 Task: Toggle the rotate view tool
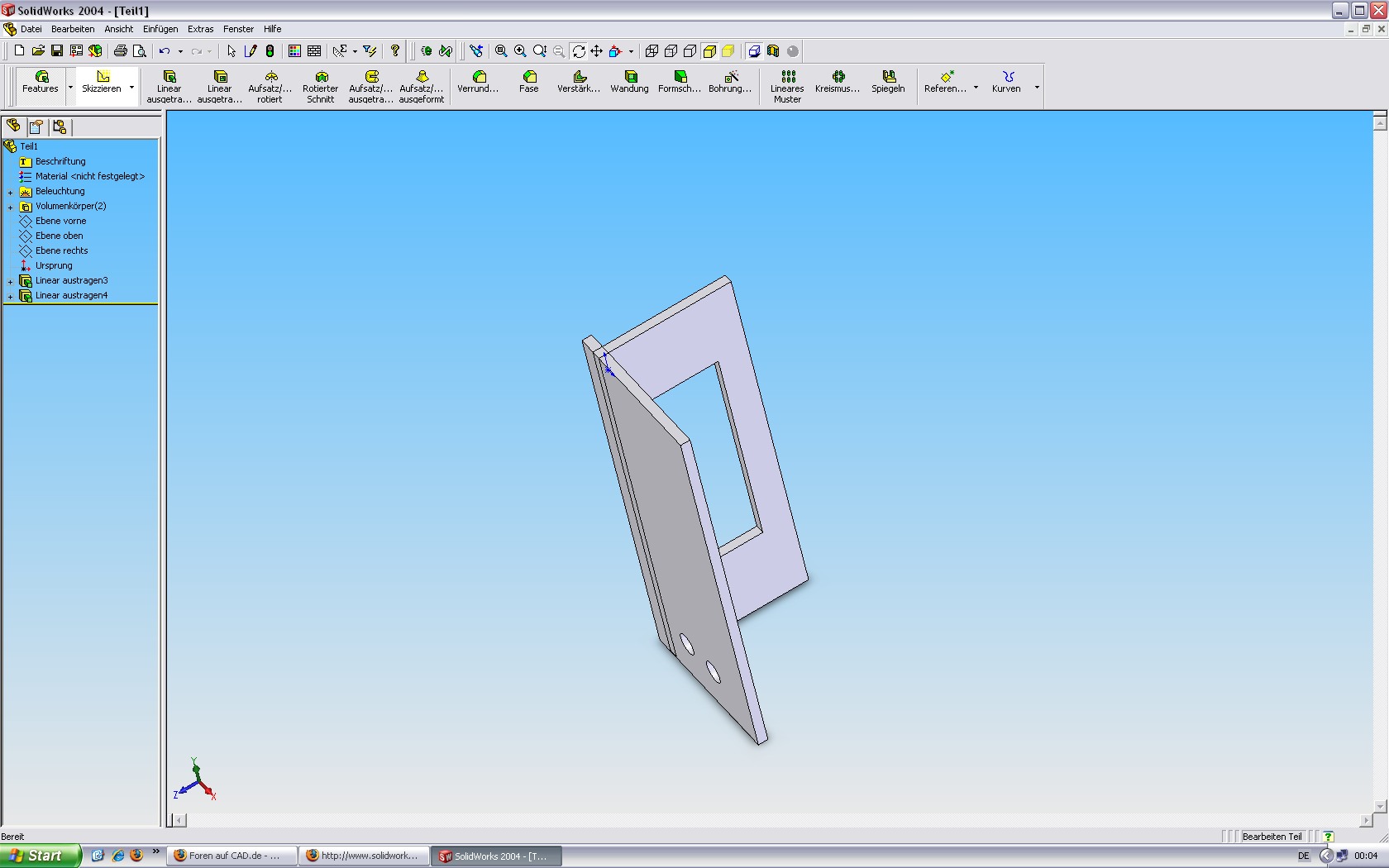click(579, 51)
